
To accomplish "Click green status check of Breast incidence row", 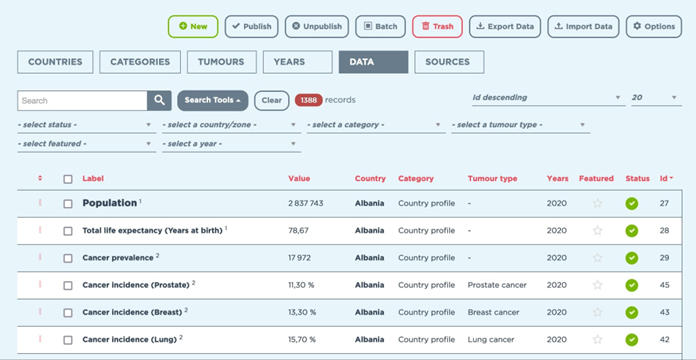I will pos(632,313).
